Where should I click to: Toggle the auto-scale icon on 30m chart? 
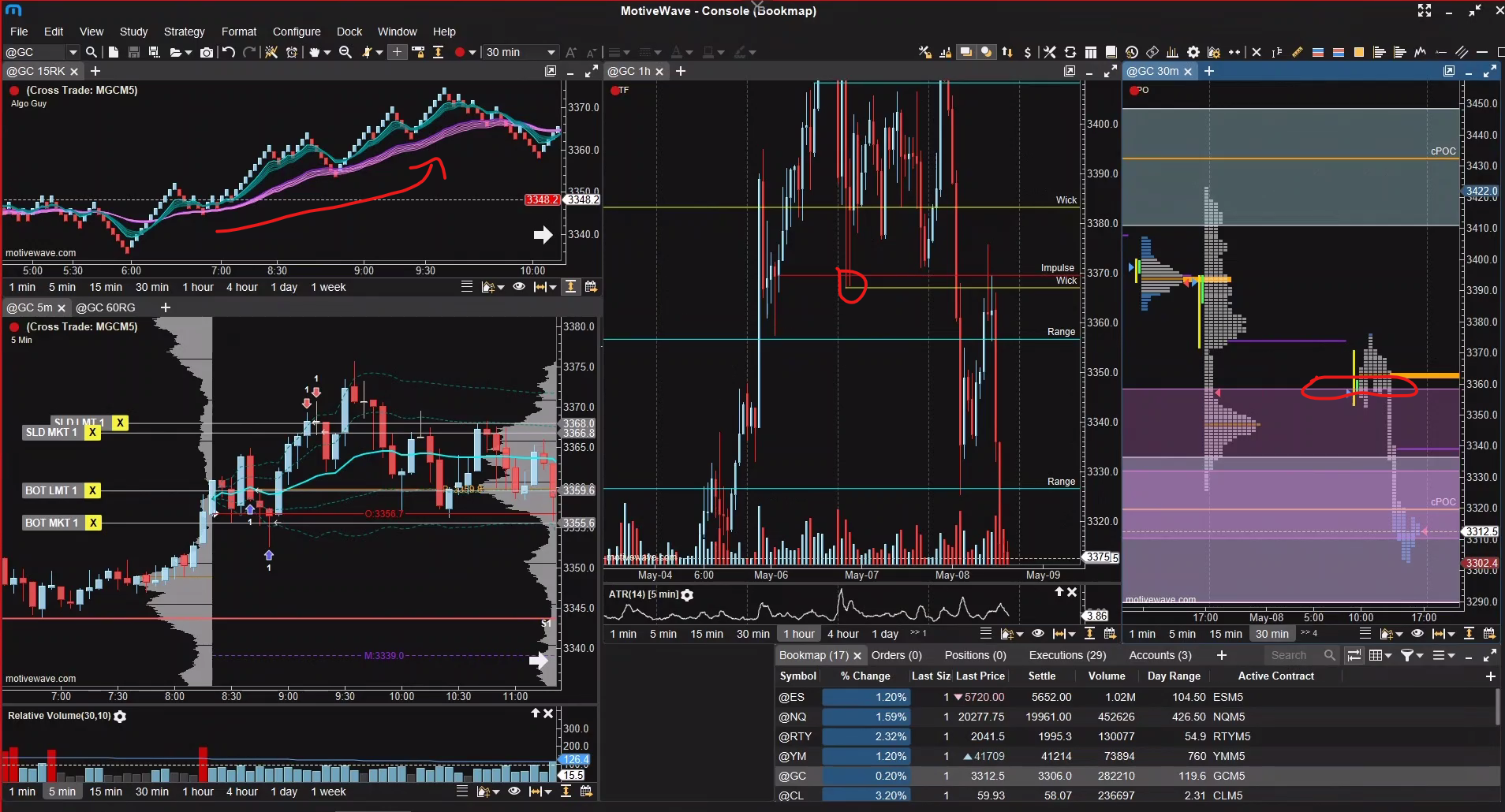click(x=1470, y=634)
